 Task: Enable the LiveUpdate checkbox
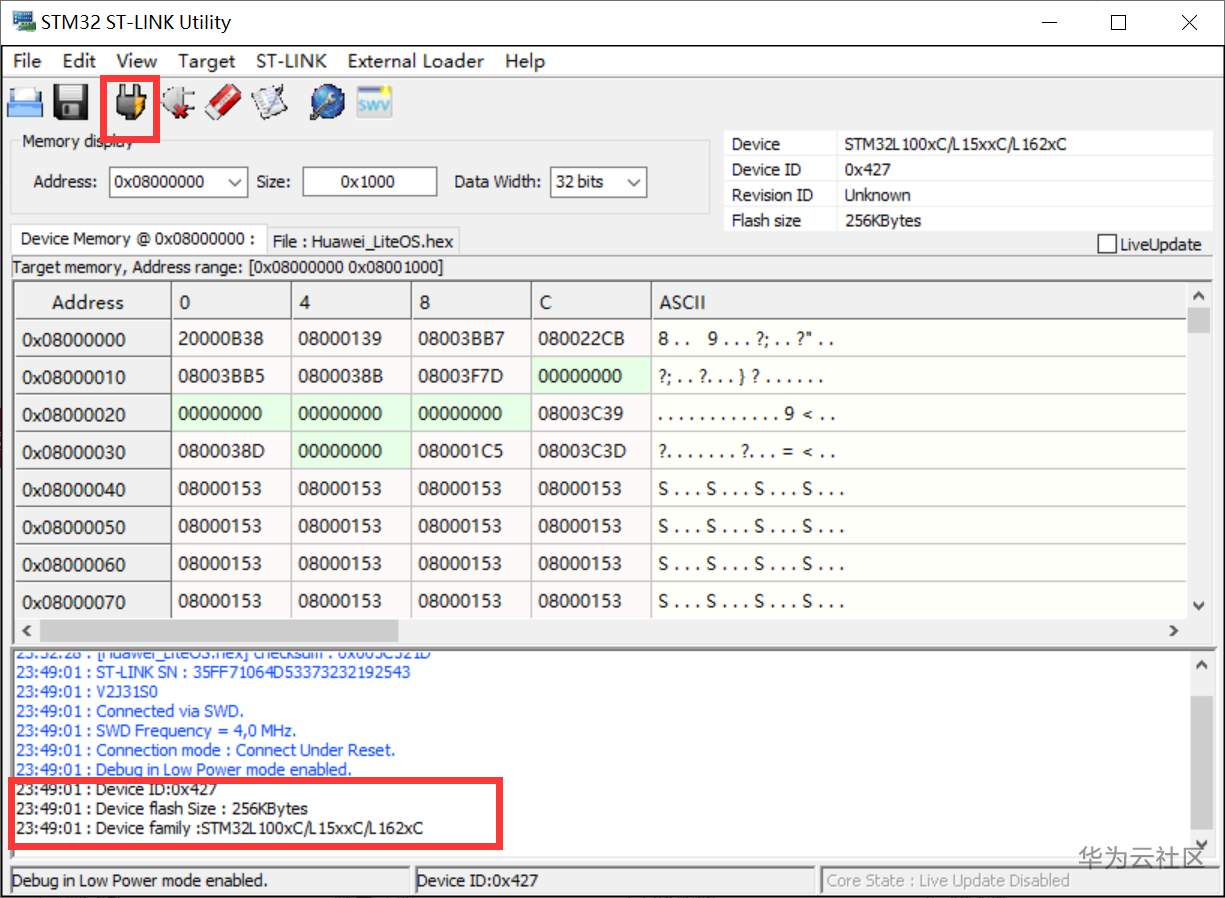tap(1107, 244)
